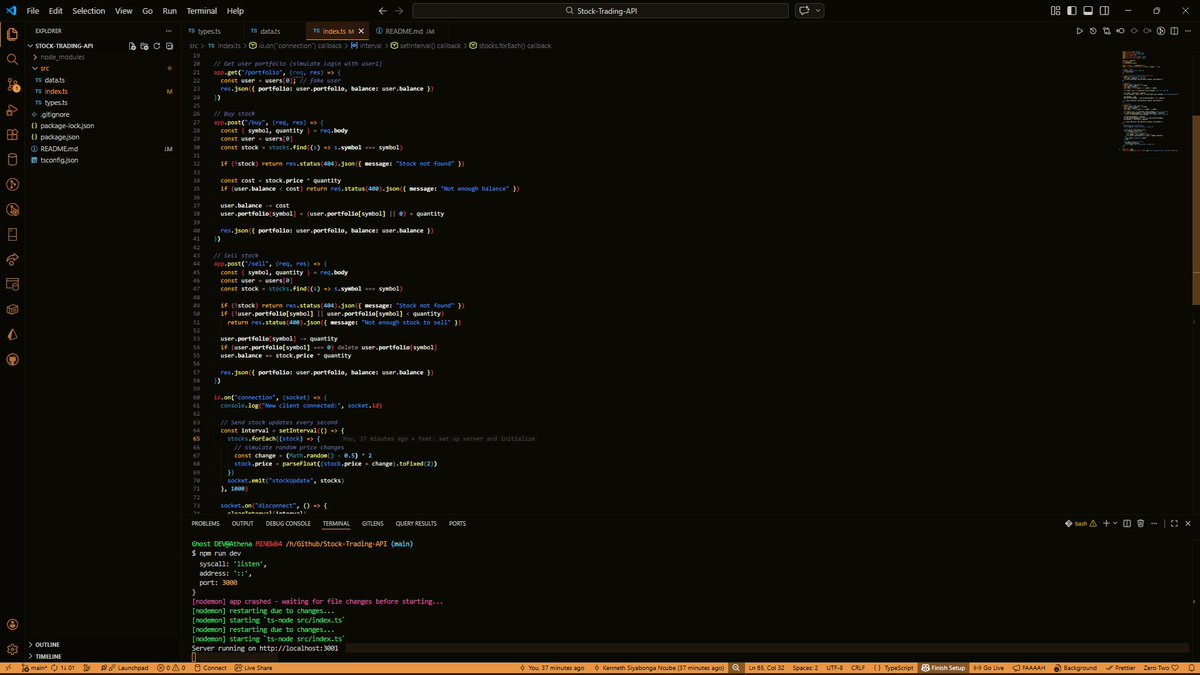Open the Manage gear icon
The image size is (1200, 675).
[13, 649]
